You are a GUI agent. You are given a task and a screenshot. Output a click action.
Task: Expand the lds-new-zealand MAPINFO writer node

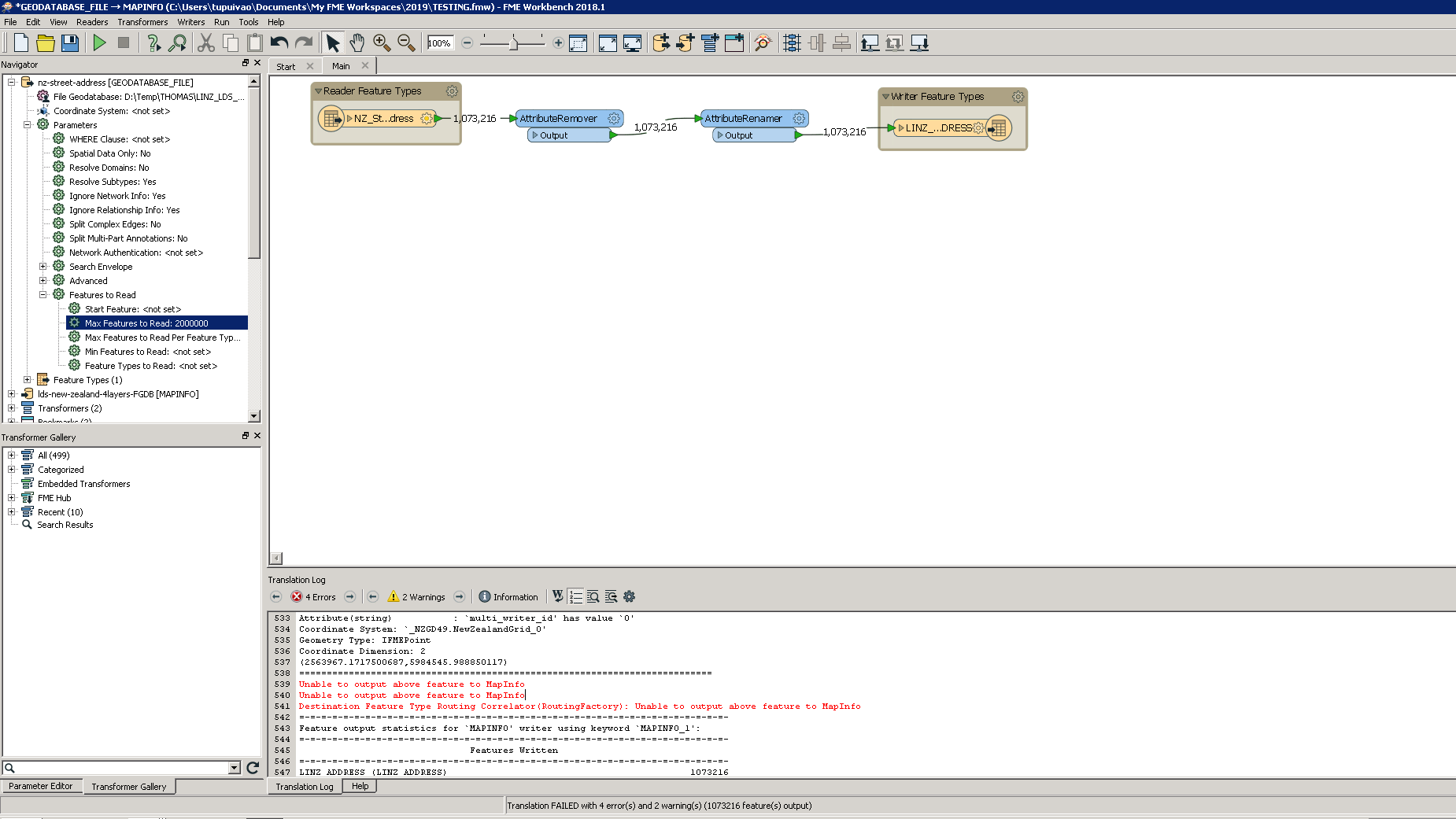point(12,393)
